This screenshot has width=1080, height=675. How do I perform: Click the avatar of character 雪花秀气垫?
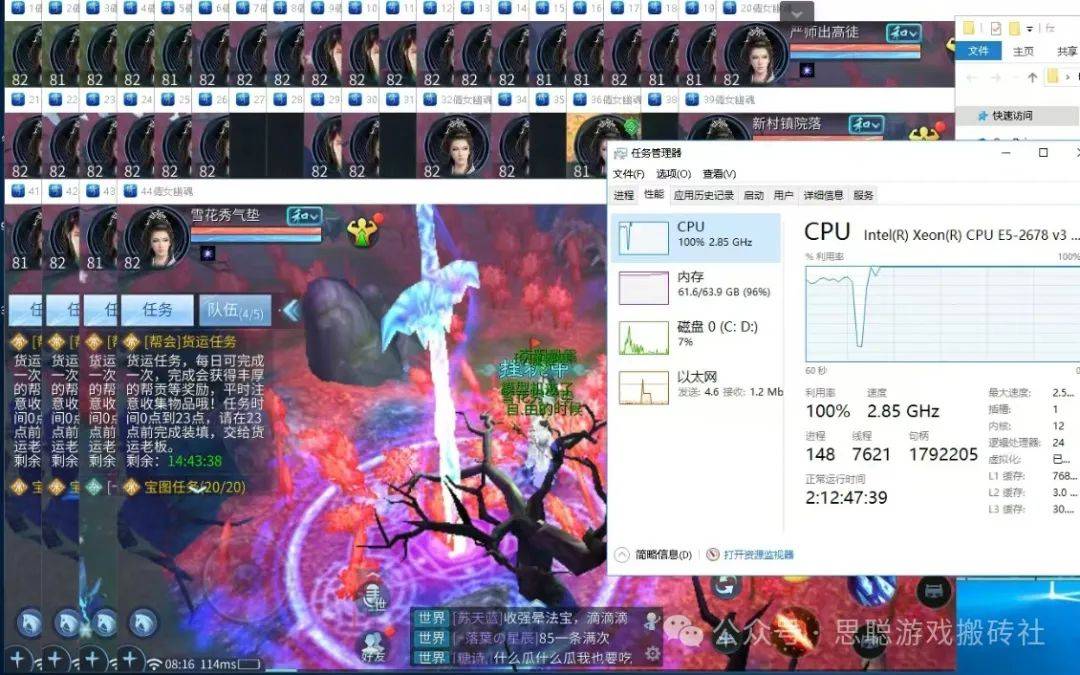click(x=156, y=236)
